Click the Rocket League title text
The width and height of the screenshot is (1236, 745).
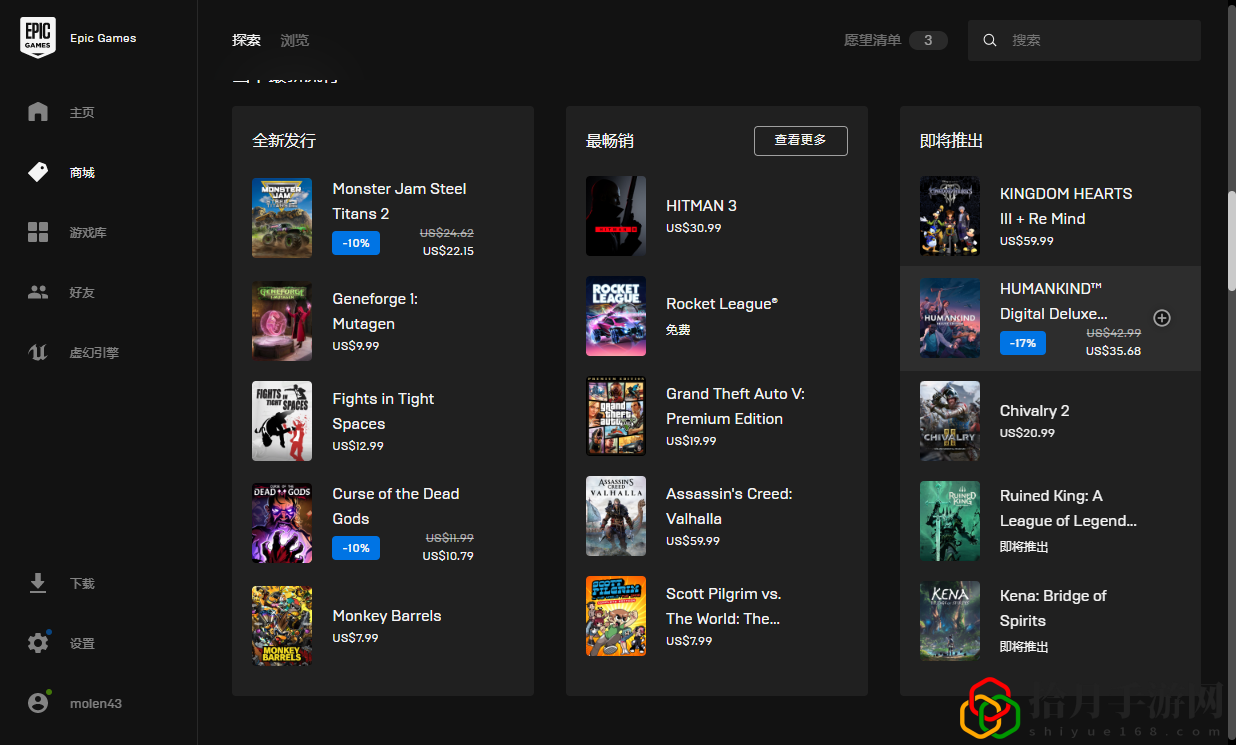[x=722, y=304]
